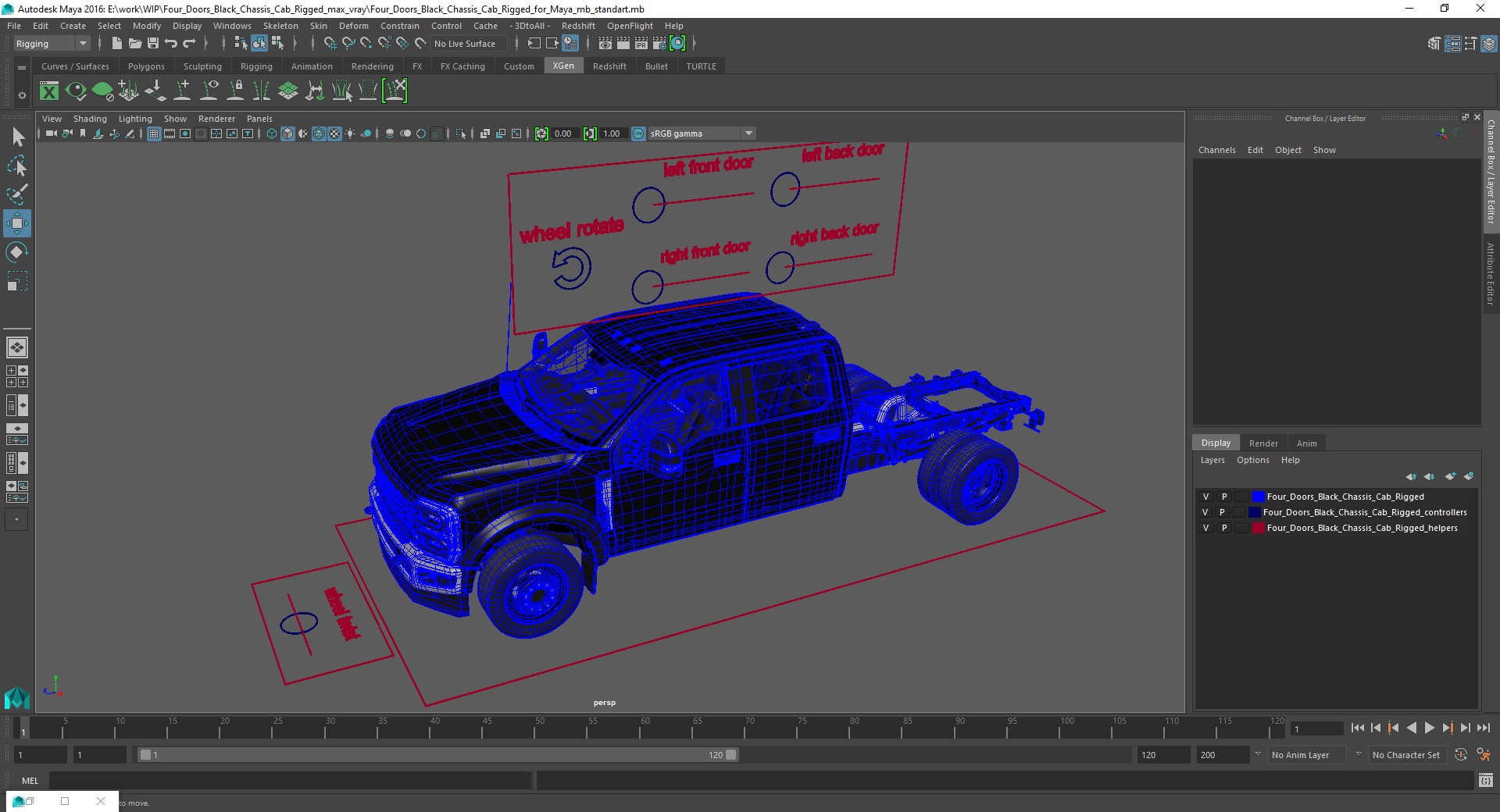
Task: Toggle use all lights bulb icon
Action: coord(350,134)
